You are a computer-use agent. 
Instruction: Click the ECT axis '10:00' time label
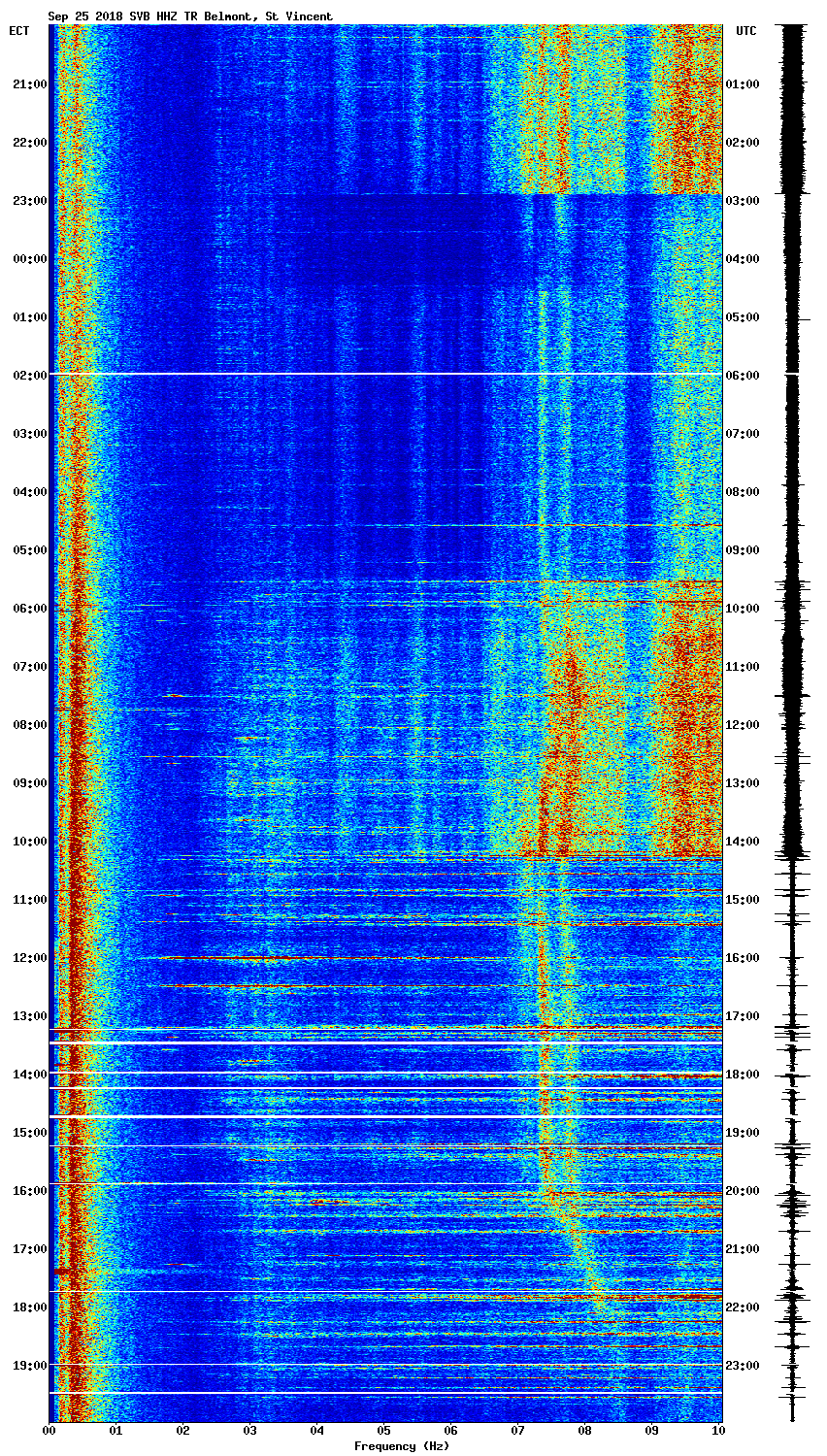point(29,842)
